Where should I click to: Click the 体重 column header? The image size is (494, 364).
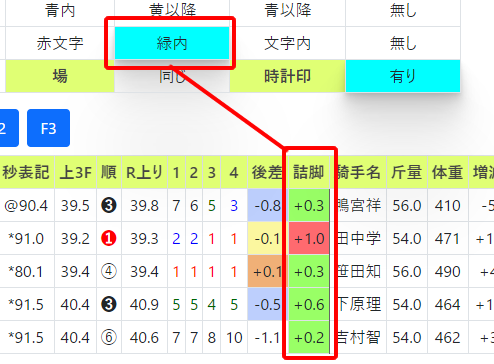[448, 172]
